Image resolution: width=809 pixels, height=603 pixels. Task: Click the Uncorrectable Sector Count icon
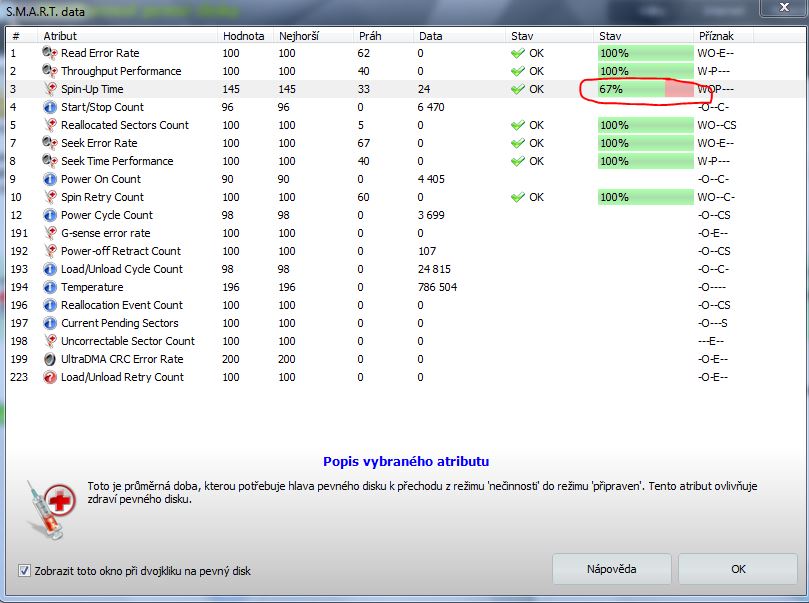point(50,341)
